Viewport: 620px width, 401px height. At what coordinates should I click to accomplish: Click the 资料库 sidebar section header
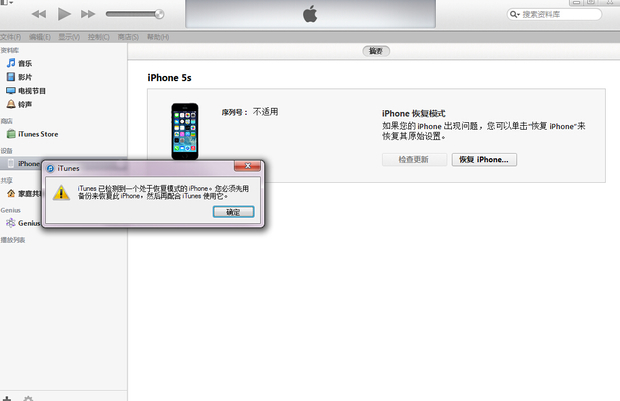tap(9, 50)
